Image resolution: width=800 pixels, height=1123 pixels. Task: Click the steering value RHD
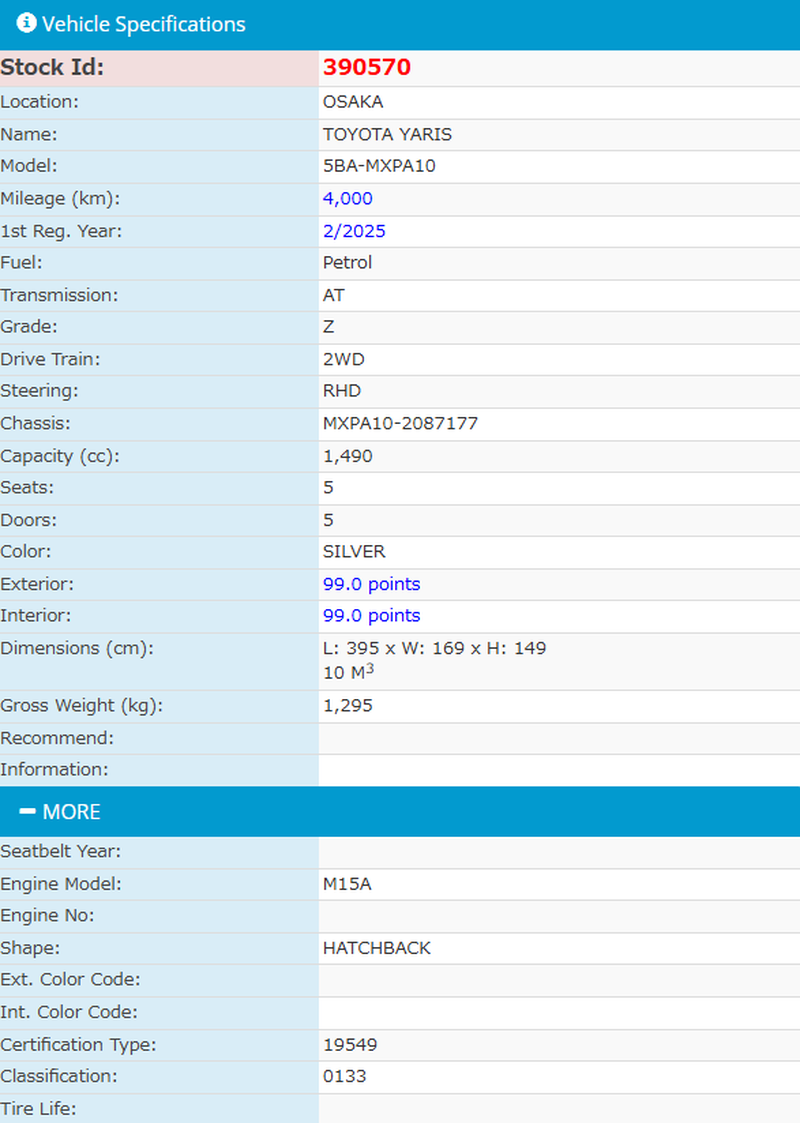click(342, 391)
